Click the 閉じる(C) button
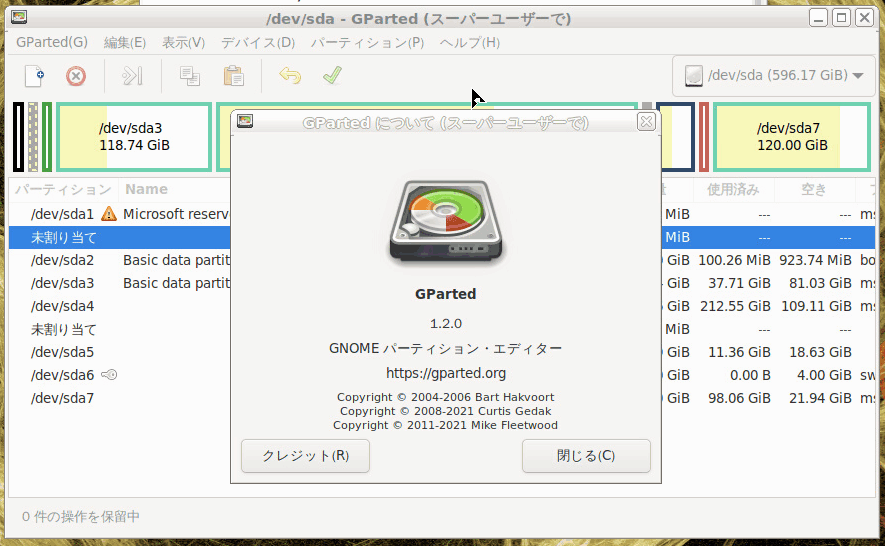Screen dimensions: 885x546 point(586,456)
